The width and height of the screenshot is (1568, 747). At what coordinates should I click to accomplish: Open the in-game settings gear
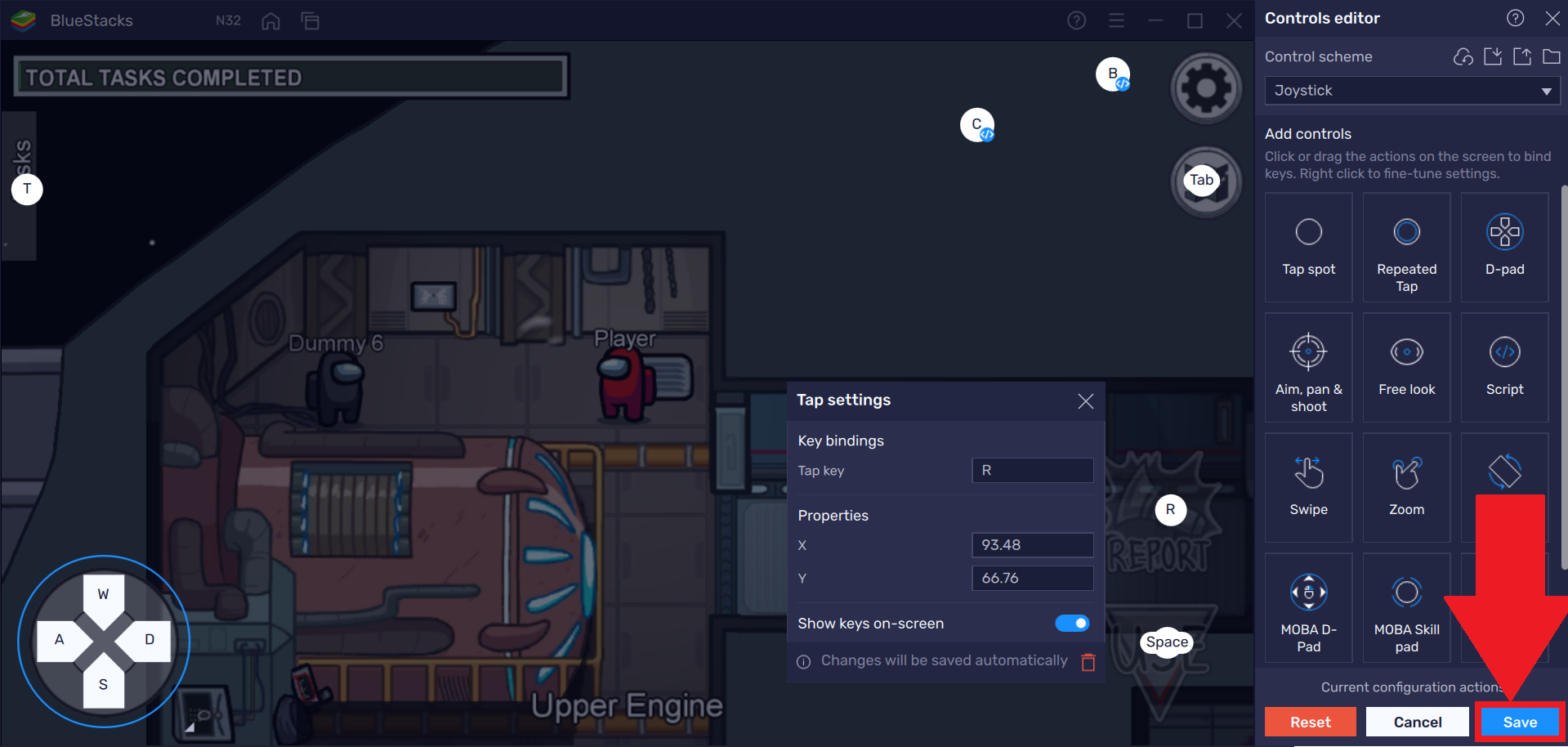tap(1206, 88)
